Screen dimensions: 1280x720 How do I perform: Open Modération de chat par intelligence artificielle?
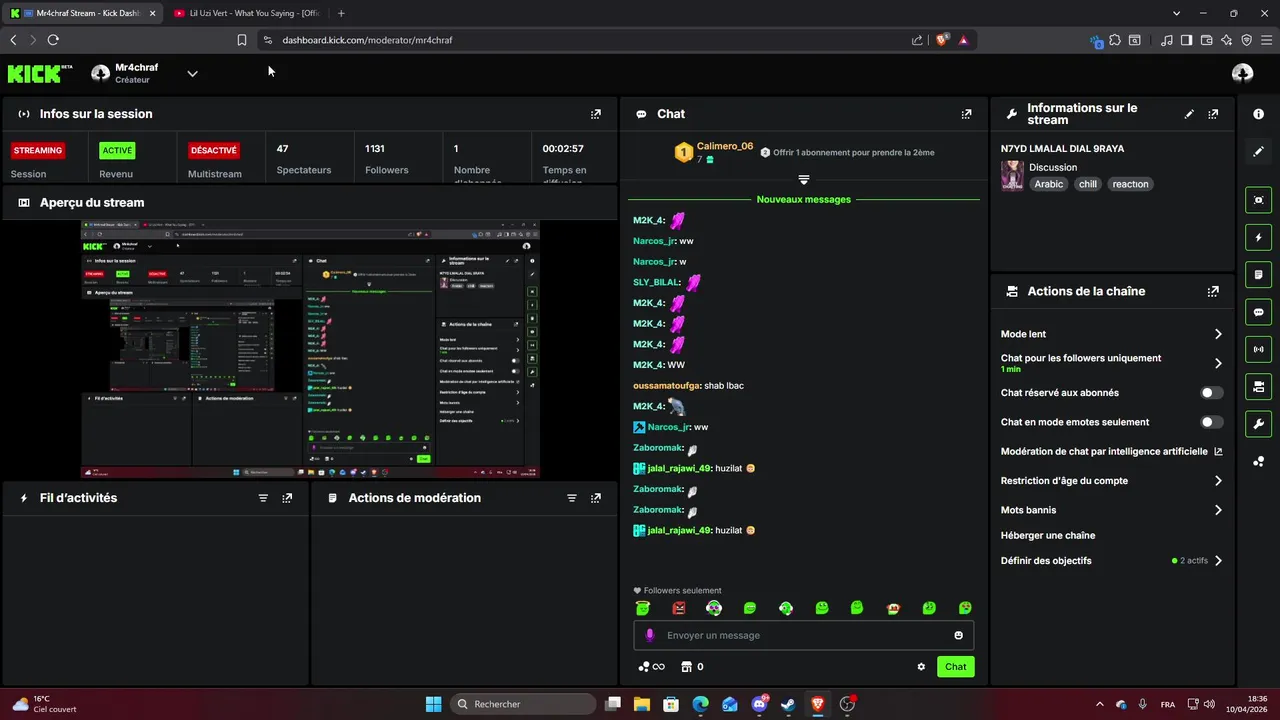click(x=1111, y=452)
